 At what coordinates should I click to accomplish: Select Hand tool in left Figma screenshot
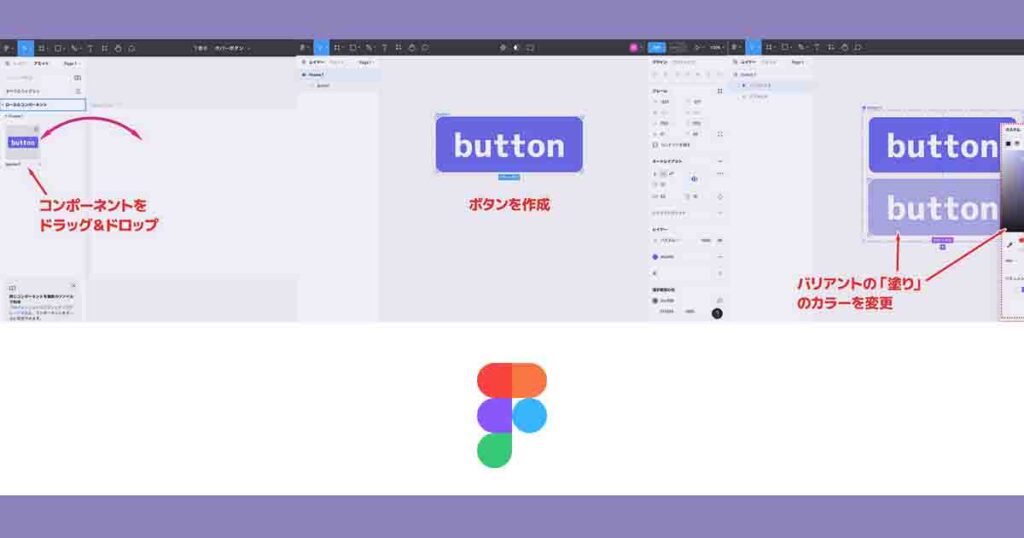coord(118,48)
